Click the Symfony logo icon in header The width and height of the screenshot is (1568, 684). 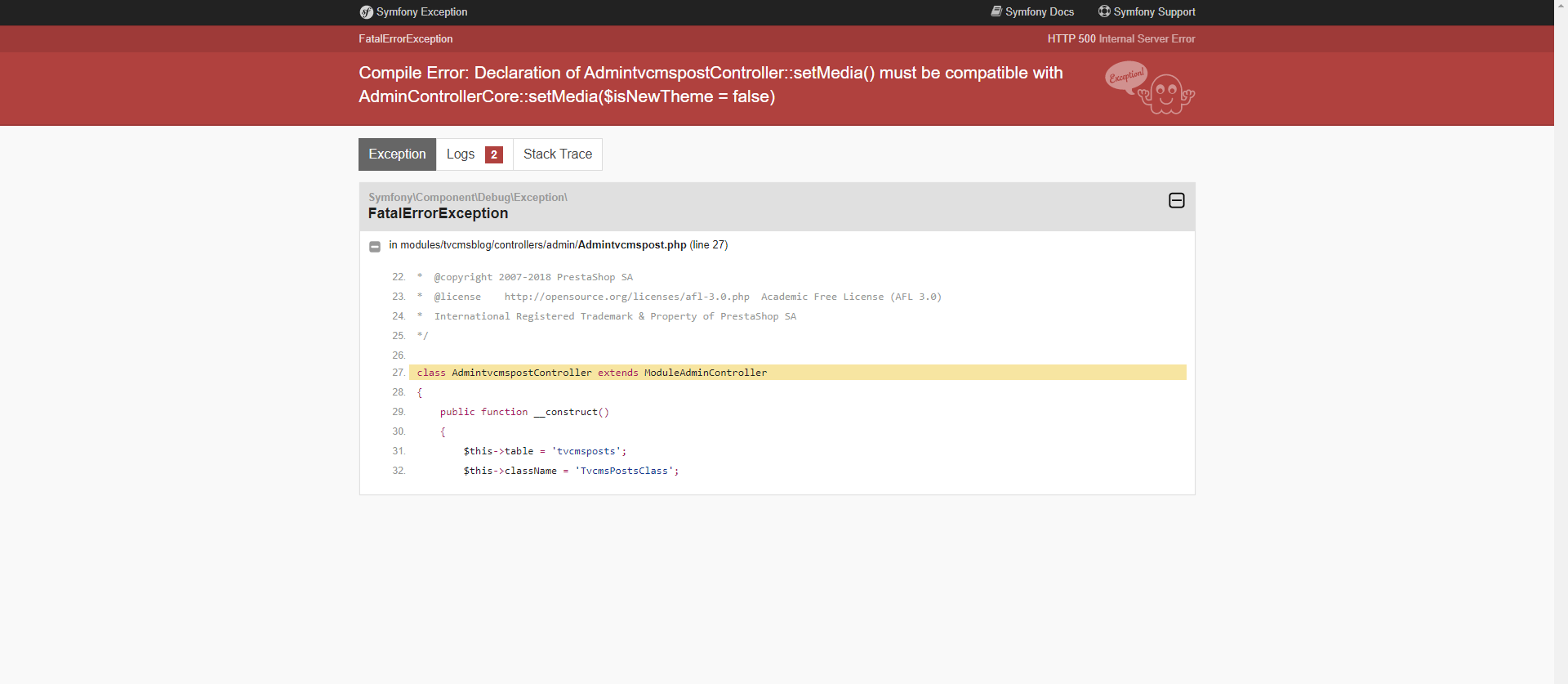coord(366,12)
